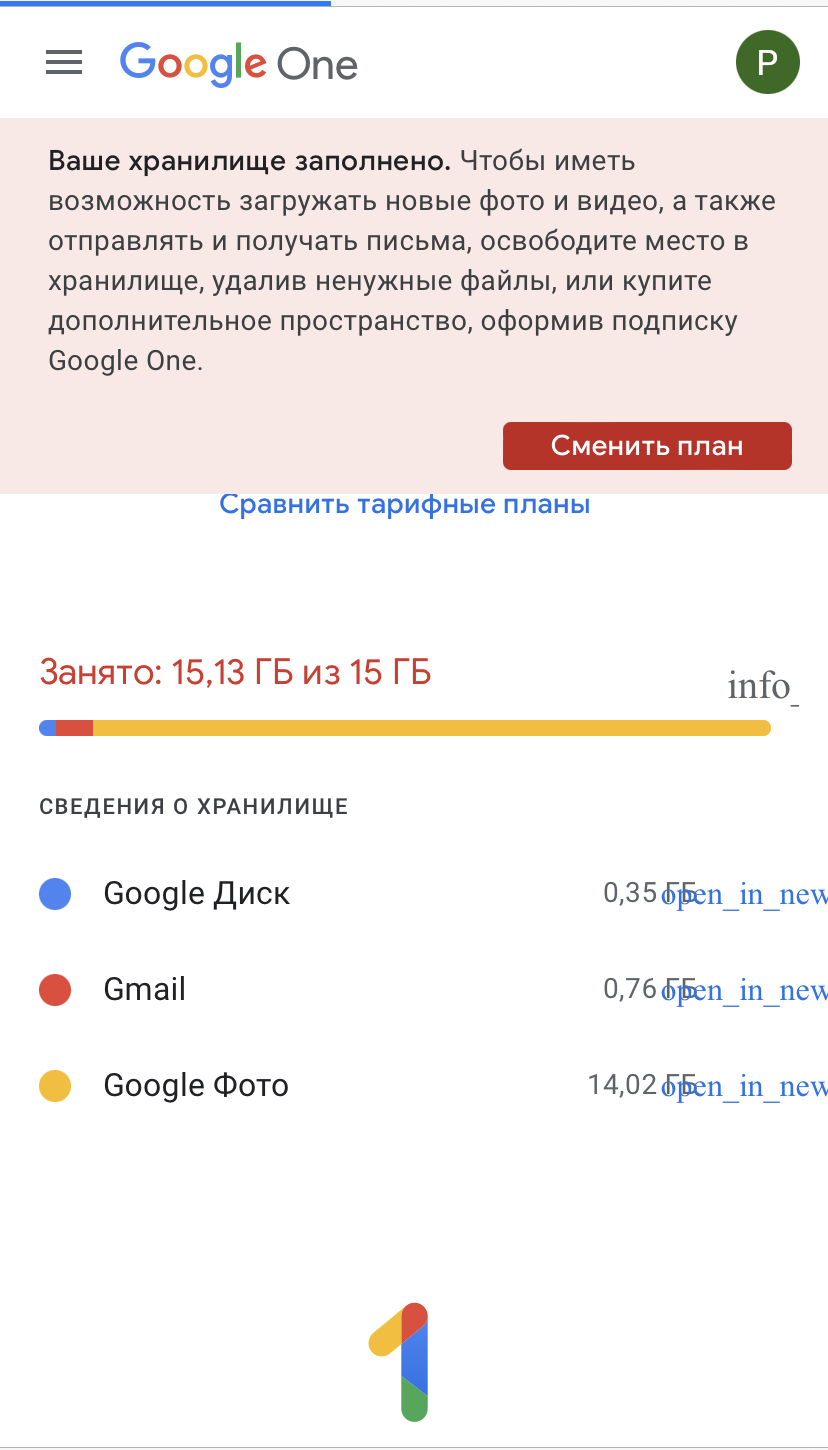Click the red dot beside Gmail
The image size is (828, 1450).
pos(55,990)
